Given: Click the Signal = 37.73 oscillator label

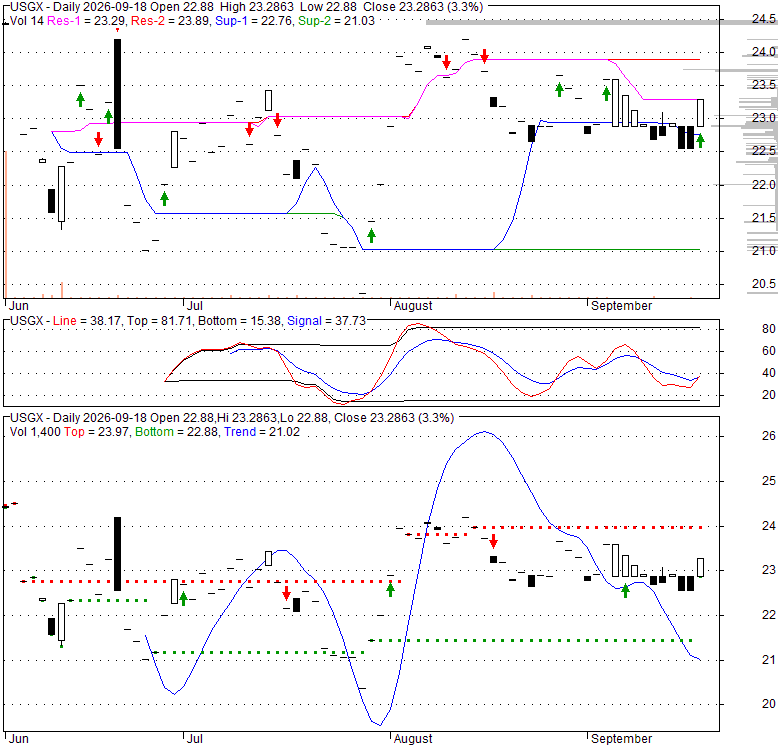Looking at the screenshot, I should pos(326,321).
